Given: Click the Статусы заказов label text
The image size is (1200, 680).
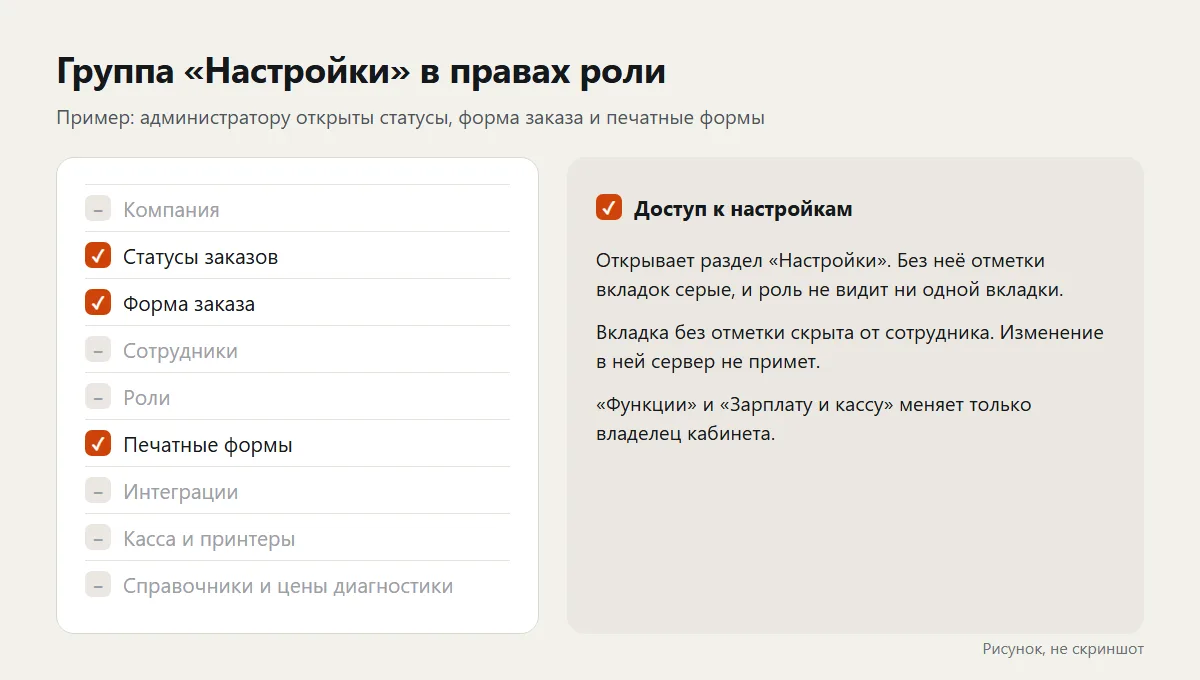Looking at the screenshot, I should (x=200, y=257).
